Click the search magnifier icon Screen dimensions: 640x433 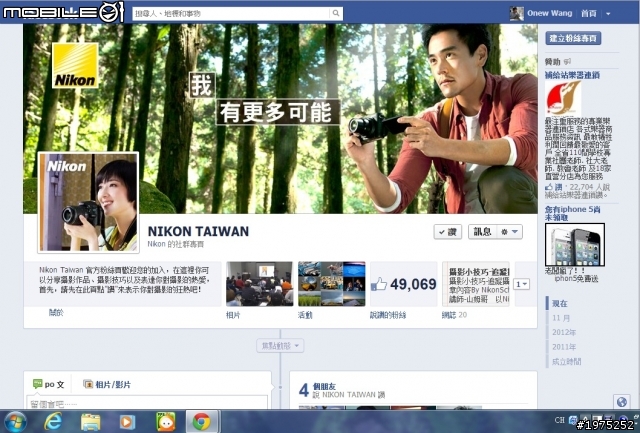point(336,13)
